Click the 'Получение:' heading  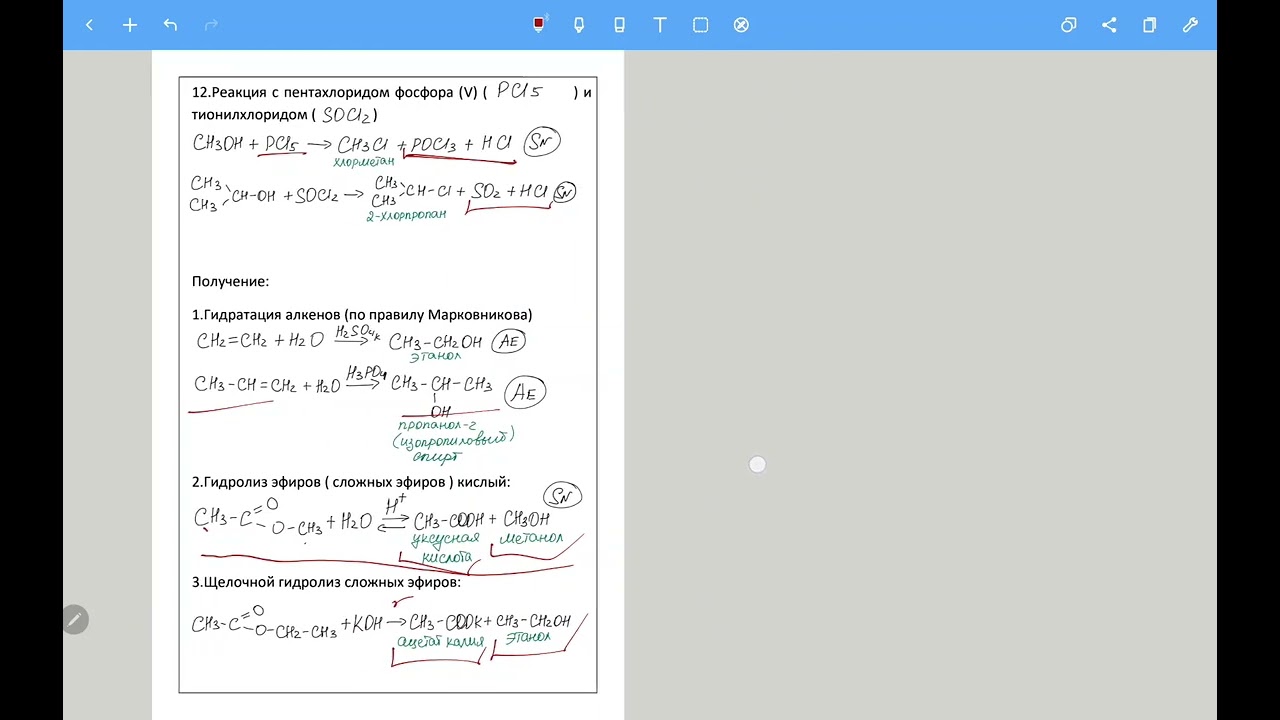(x=230, y=282)
